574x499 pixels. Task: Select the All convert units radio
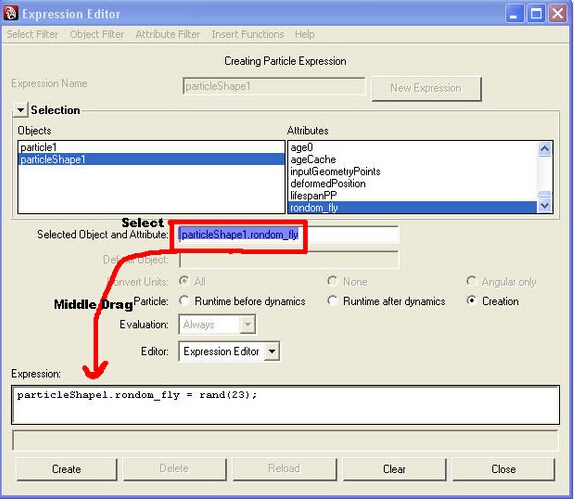click(x=184, y=281)
